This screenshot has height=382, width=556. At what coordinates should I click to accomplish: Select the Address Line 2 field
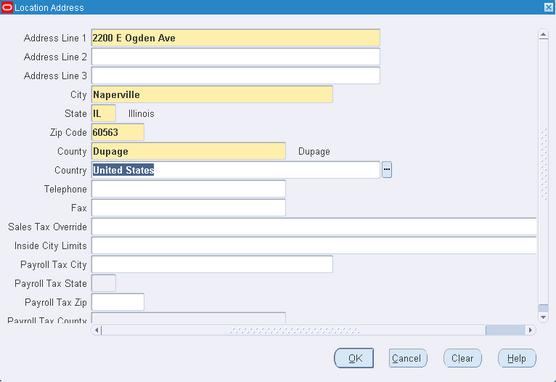(x=236, y=57)
